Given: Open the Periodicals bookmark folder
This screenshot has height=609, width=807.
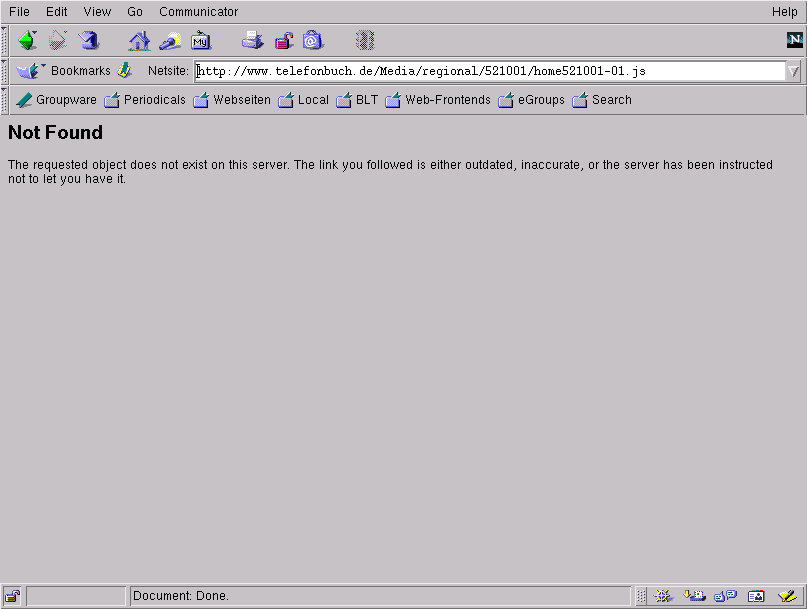Looking at the screenshot, I should pyautogui.click(x=145, y=100).
